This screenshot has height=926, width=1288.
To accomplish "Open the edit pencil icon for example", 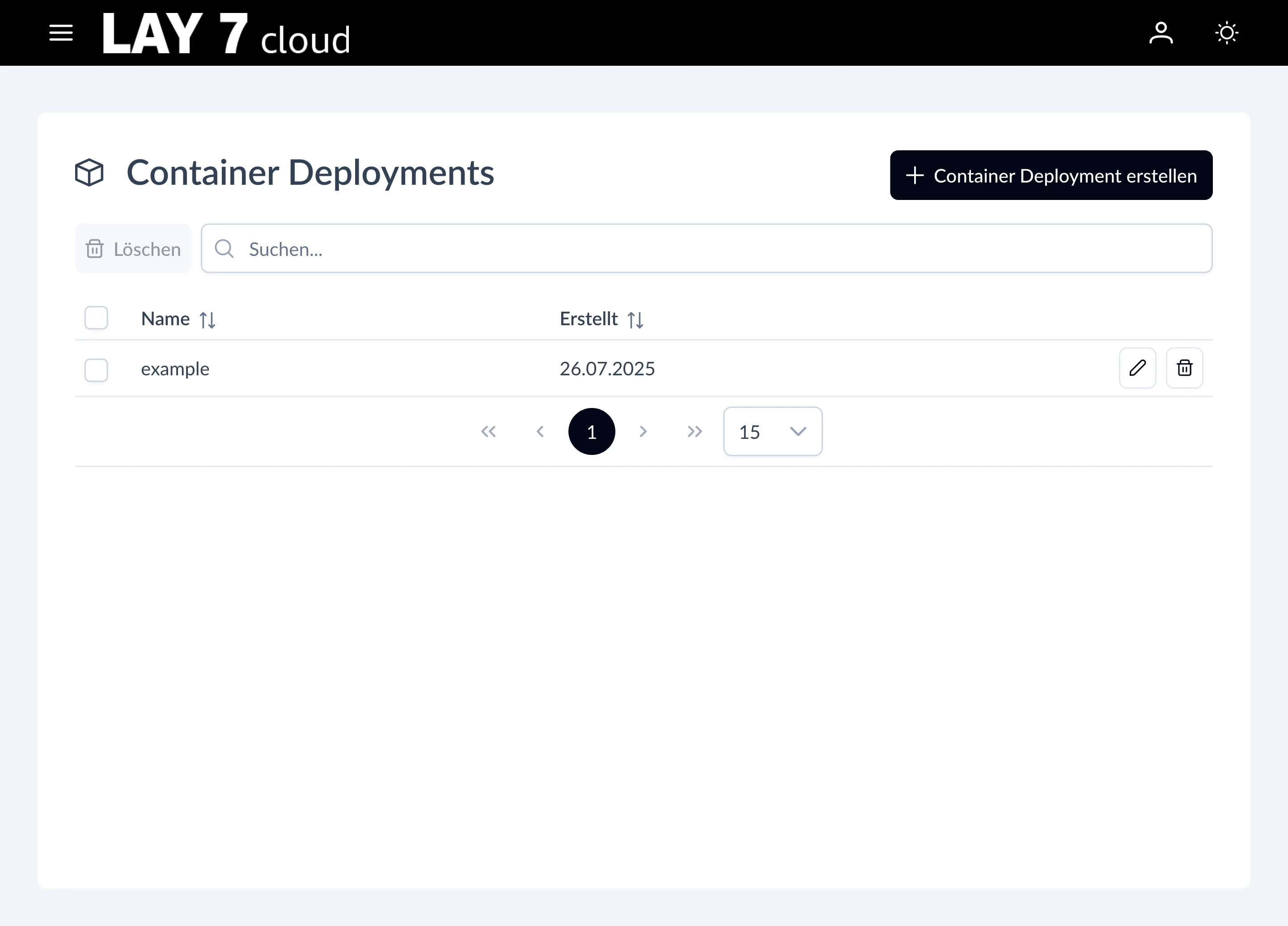I will pos(1137,368).
